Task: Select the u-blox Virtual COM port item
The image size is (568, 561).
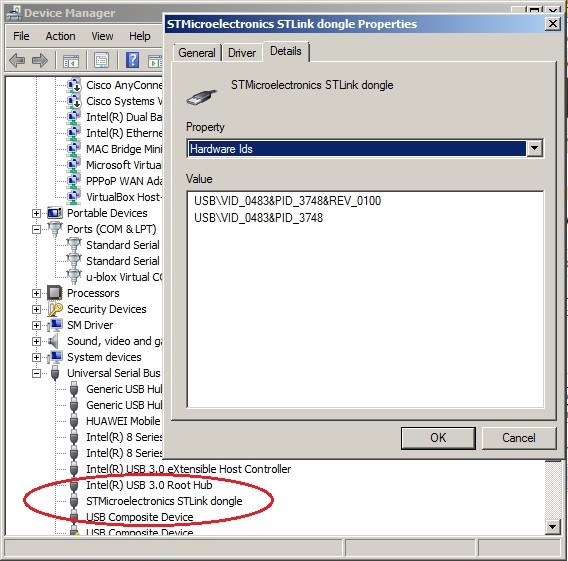Action: click(124, 277)
